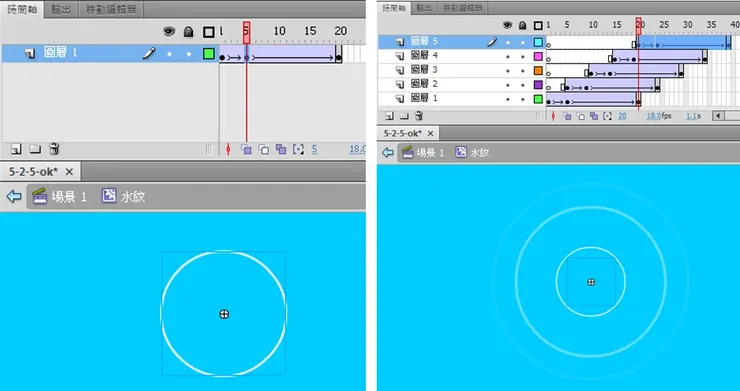This screenshot has width=740, height=391.
Task: Click eye header to hide all layers, left timeline
Action: click(x=169, y=32)
